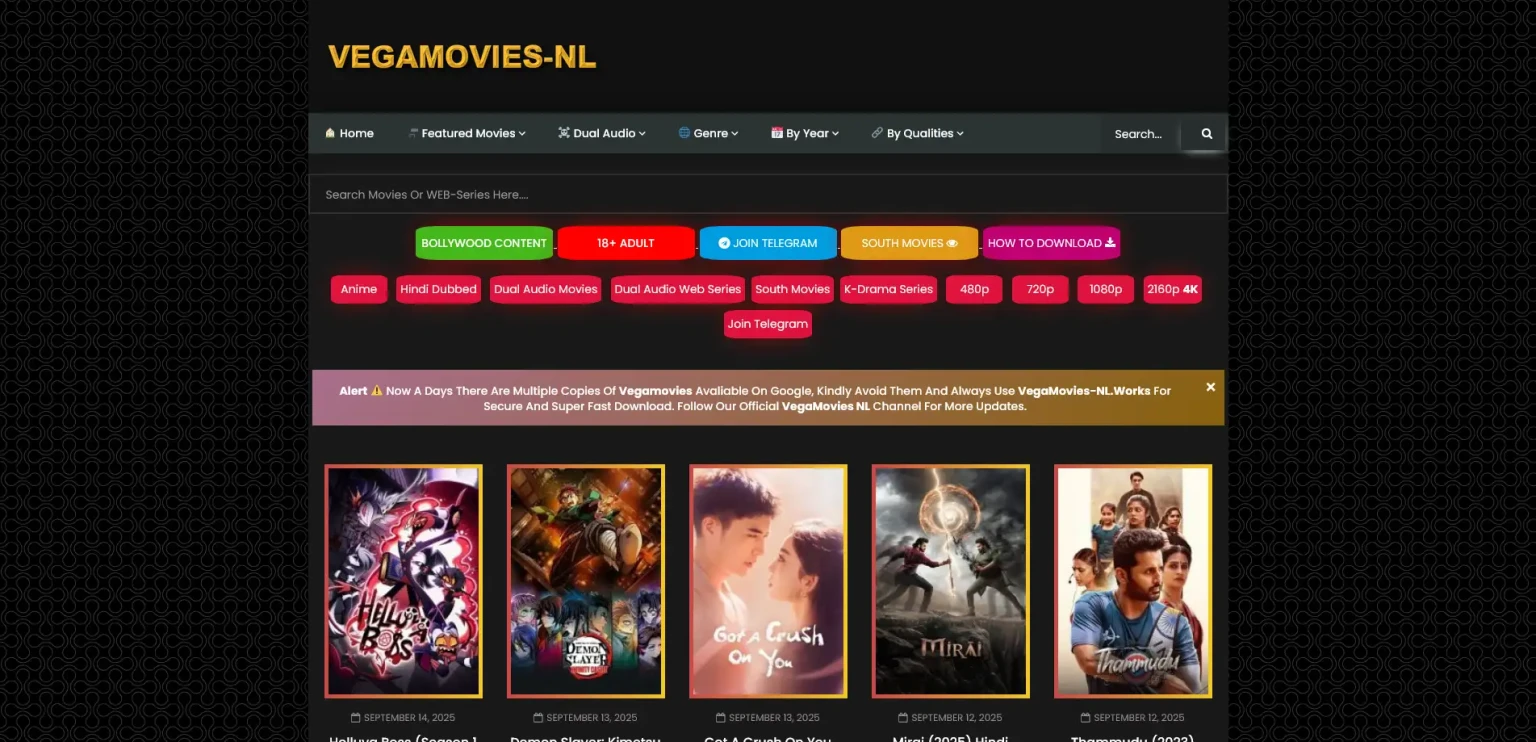The width and height of the screenshot is (1536, 742).
Task: Click the red Join Telegram tag
Action: point(768,324)
